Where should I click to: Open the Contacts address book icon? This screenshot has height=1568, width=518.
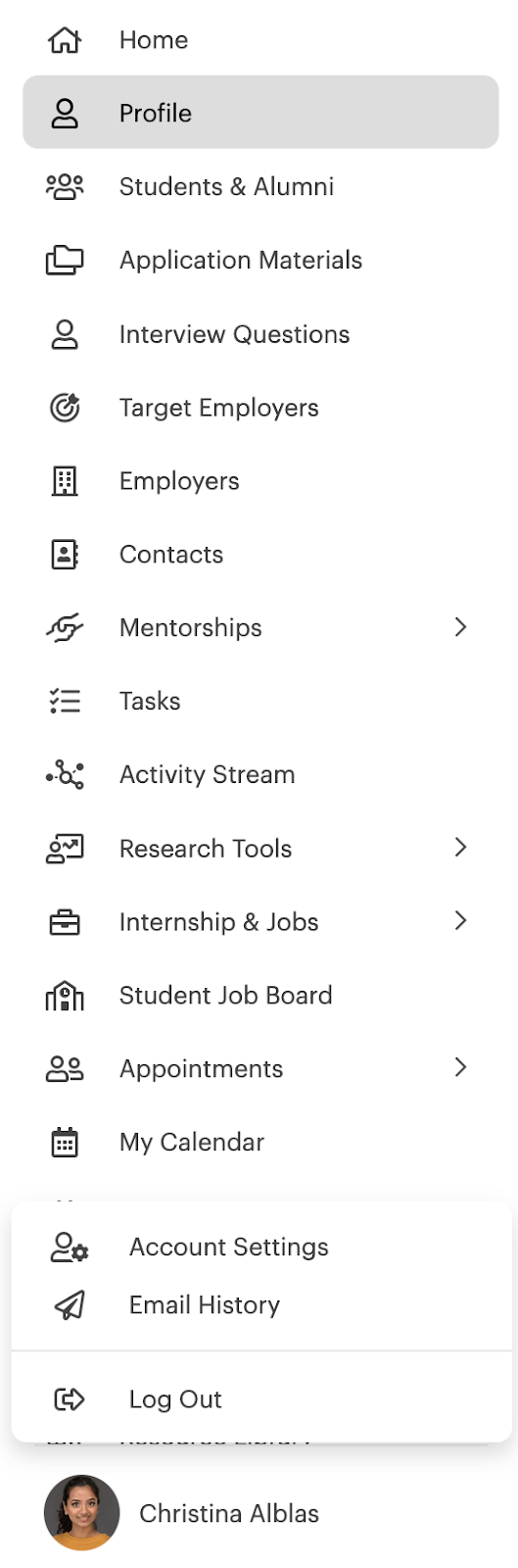pos(65,555)
